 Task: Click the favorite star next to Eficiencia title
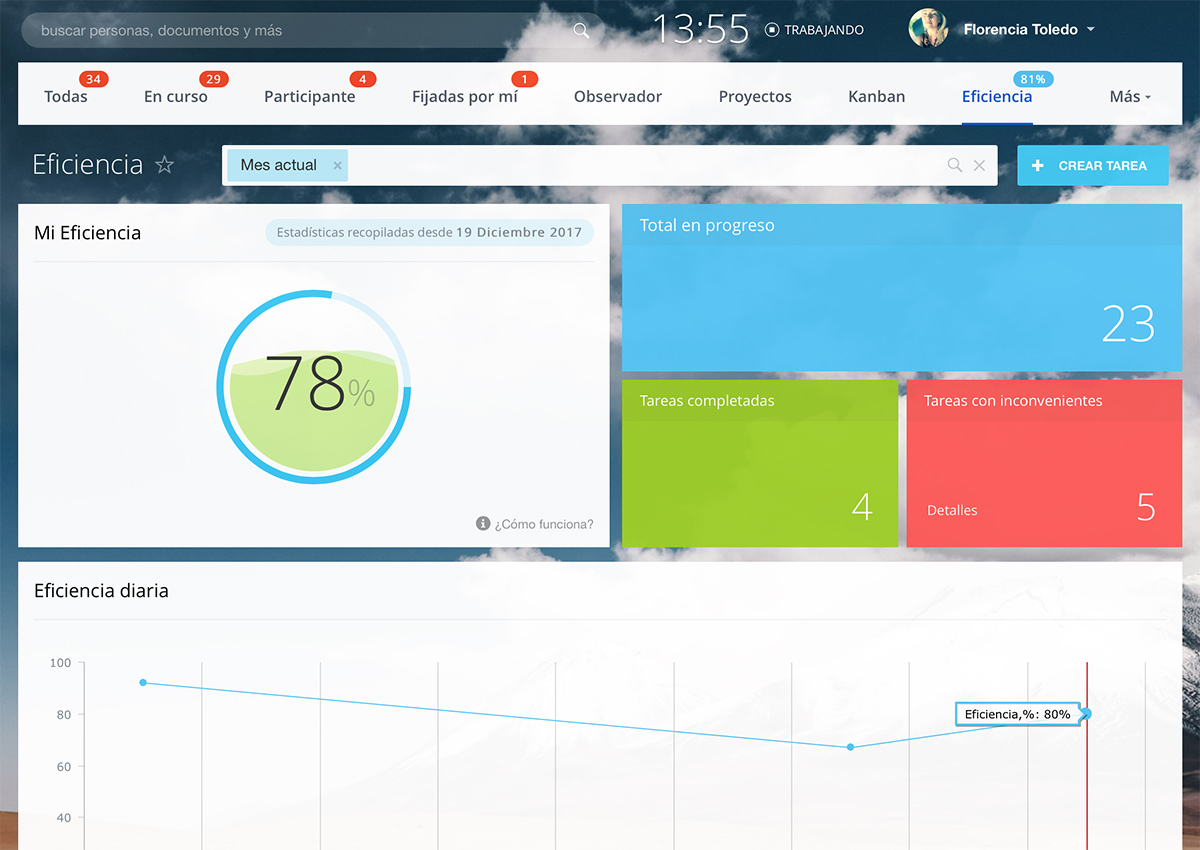coord(165,165)
